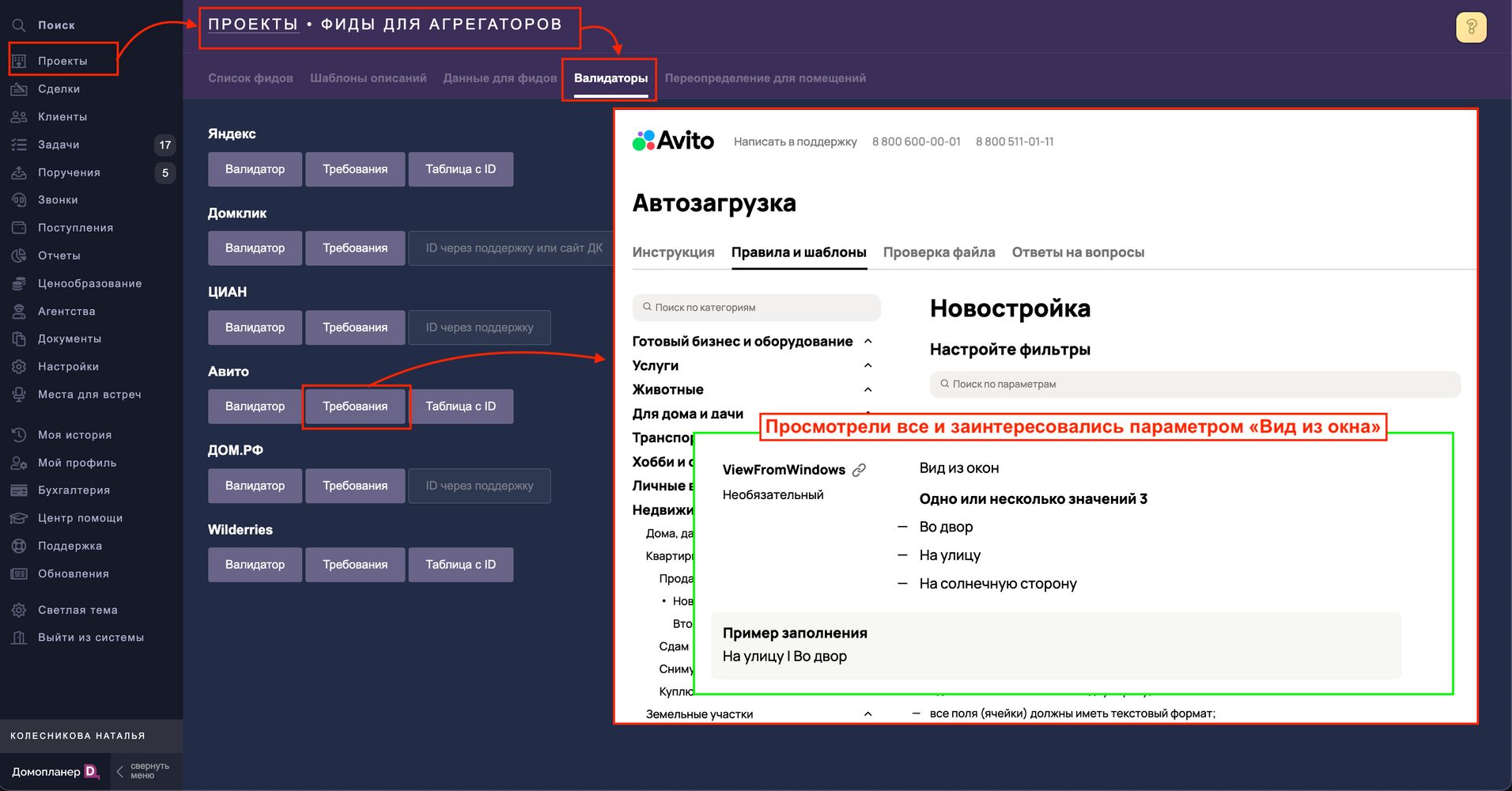Click the yellow help question button

pos(1471,28)
